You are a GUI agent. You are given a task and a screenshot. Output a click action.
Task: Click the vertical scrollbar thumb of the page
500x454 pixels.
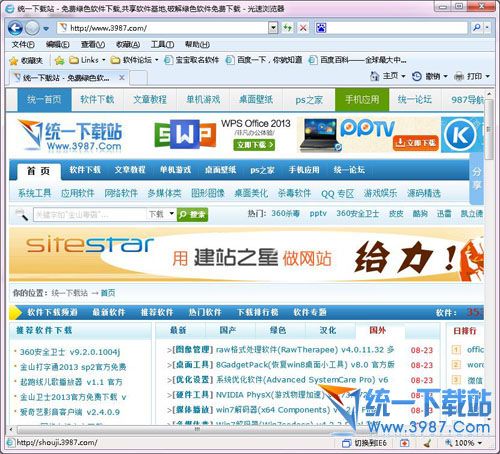pos(489,129)
